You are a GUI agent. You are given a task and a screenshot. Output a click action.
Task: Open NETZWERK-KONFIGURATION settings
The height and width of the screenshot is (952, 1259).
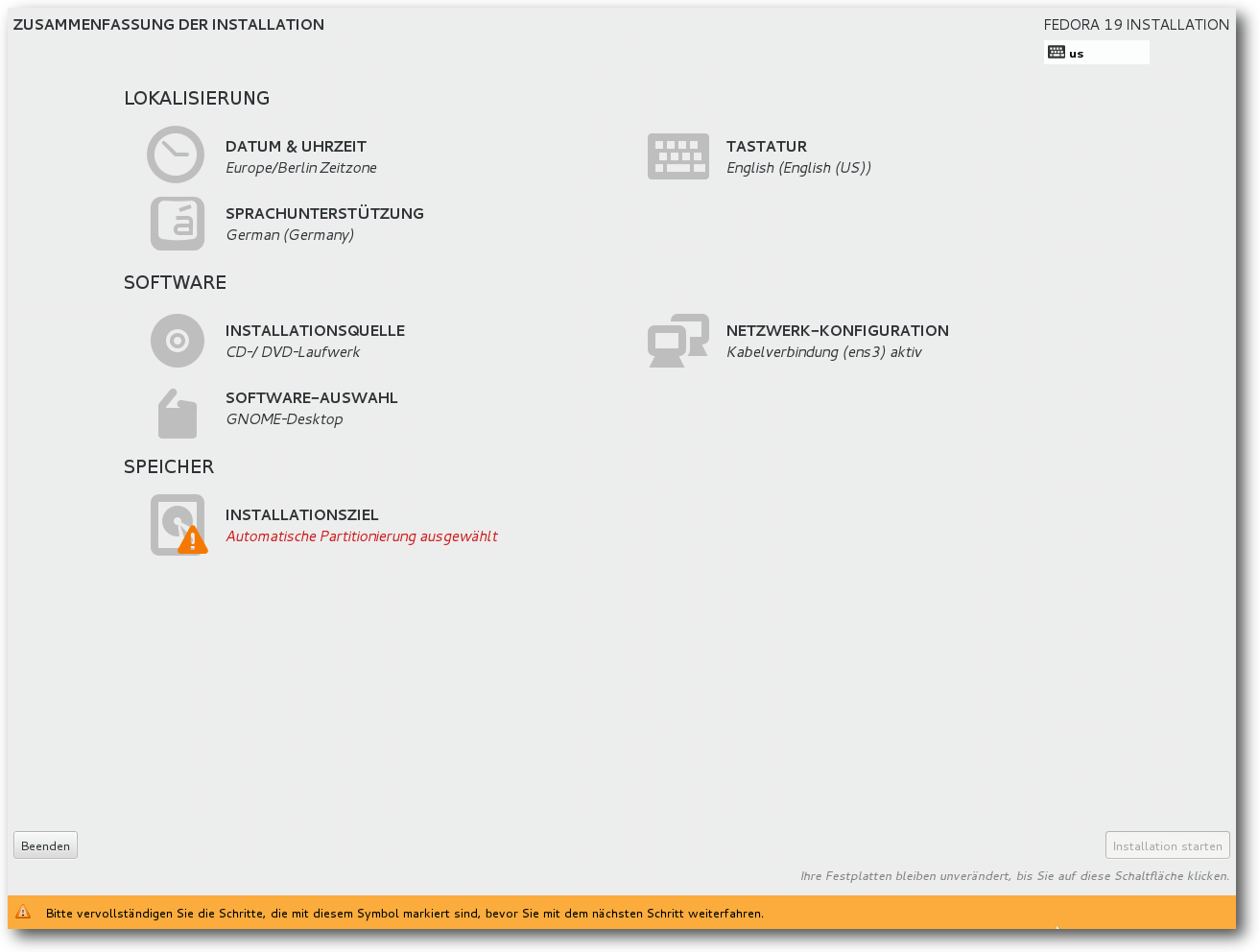click(x=838, y=331)
